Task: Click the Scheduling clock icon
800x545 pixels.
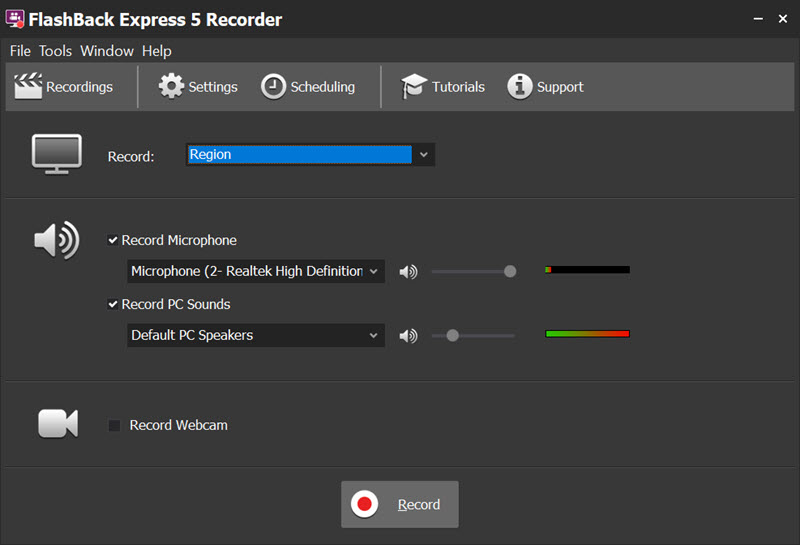Action: (273, 86)
